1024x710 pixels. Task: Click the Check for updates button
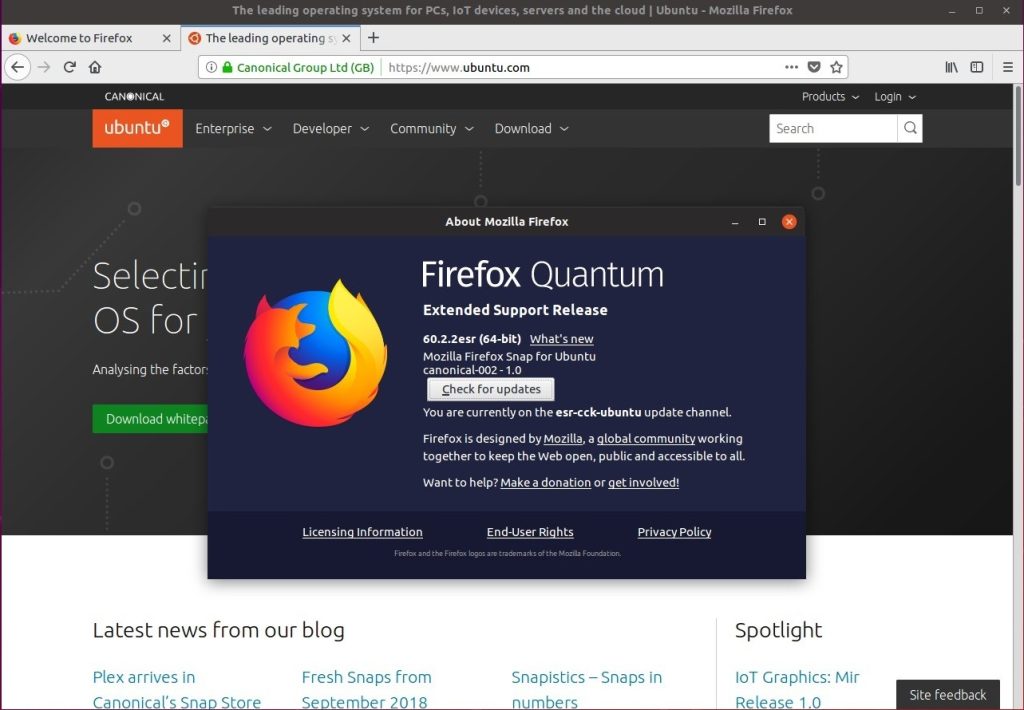491,389
